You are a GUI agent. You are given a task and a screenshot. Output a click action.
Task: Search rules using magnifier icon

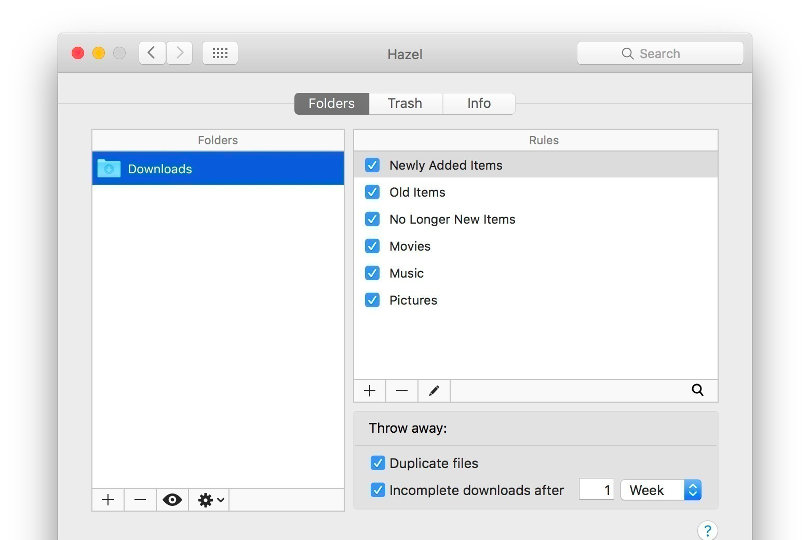coord(697,390)
